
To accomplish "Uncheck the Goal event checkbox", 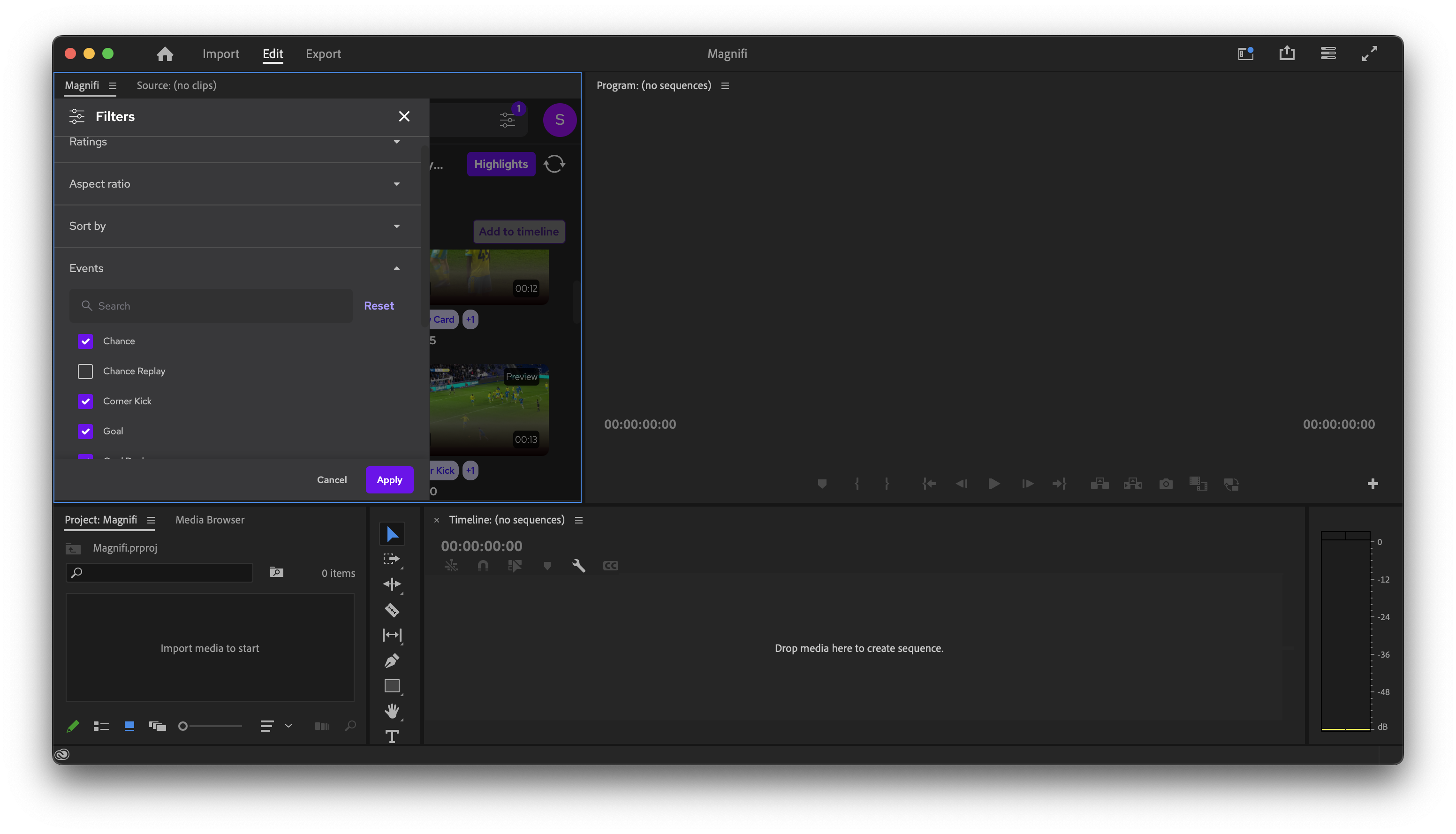I will coord(85,431).
